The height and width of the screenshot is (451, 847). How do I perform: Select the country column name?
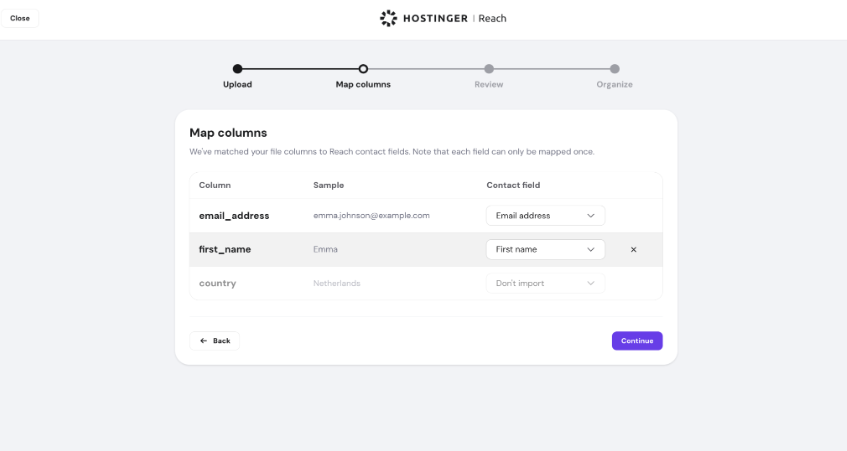(217, 283)
